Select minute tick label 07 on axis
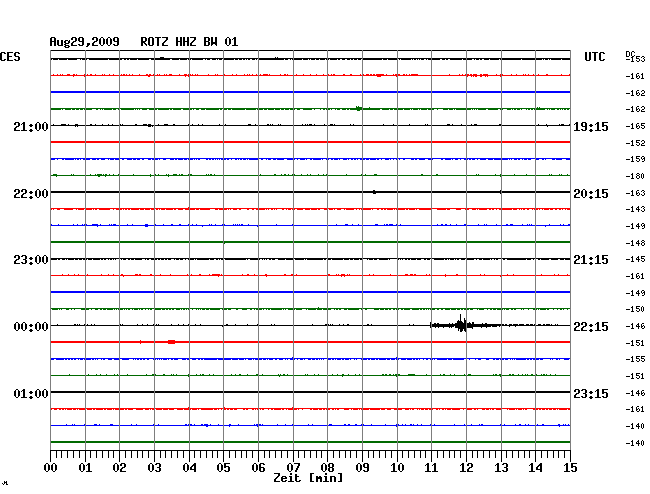Image resolution: width=650 pixels, height=494 pixels. [x=293, y=467]
